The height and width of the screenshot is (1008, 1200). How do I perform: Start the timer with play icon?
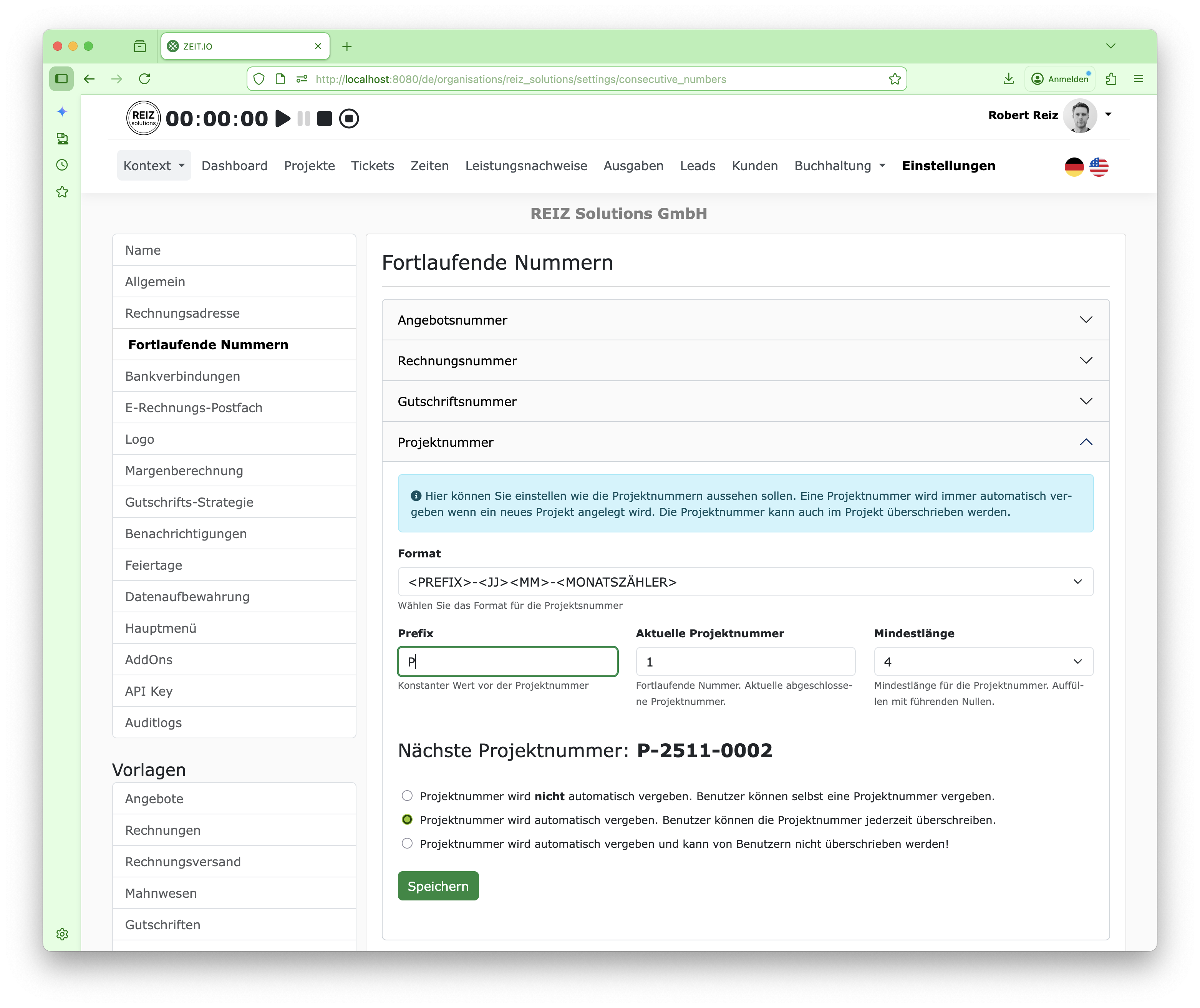(x=282, y=119)
